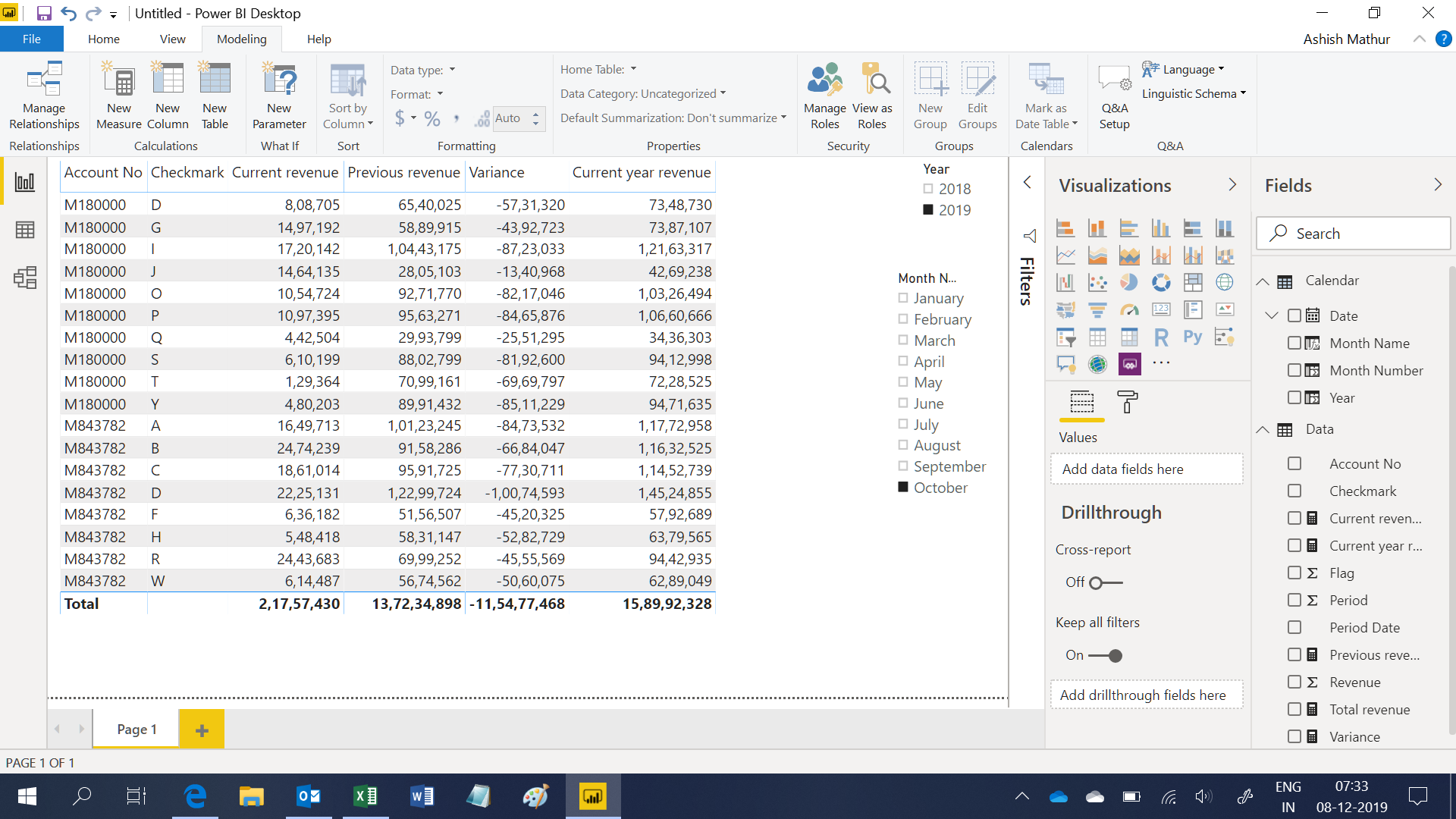The height and width of the screenshot is (819, 1456).
Task: Choose the KPI visual
Action: [1225, 310]
